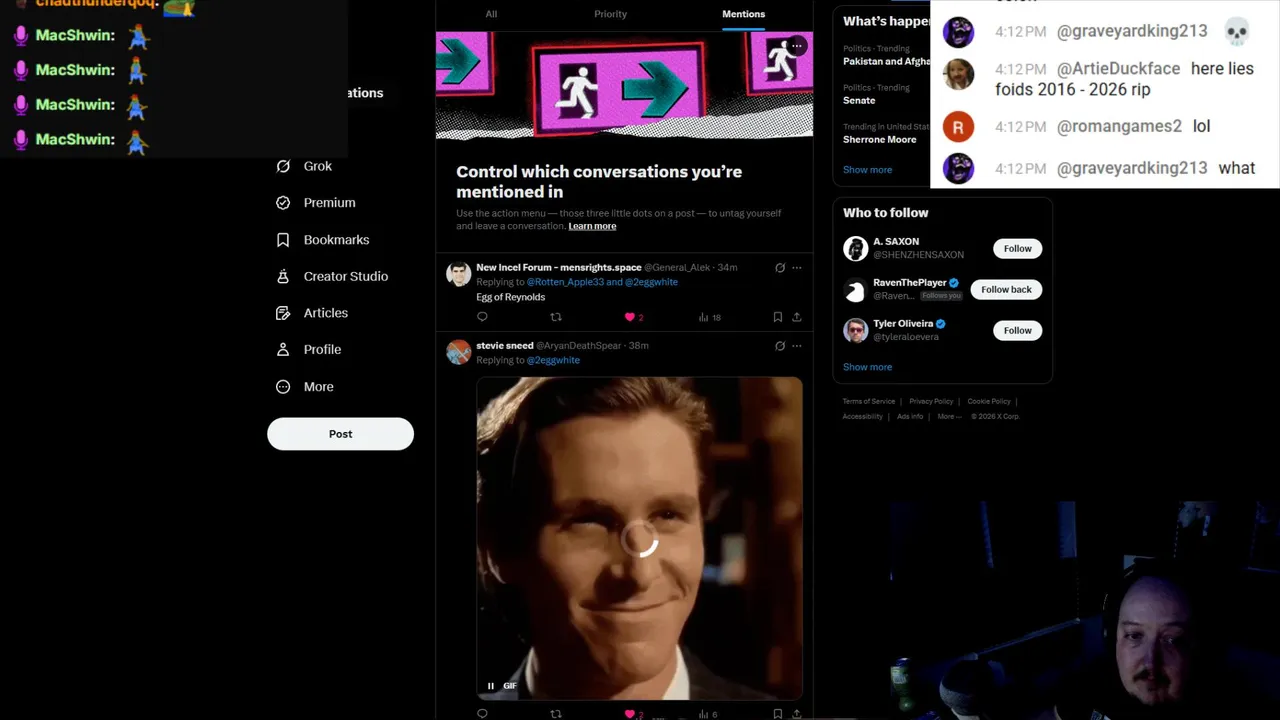This screenshot has width=1280, height=720.
Task: Reply to the General_Alek post
Action: tap(482, 317)
